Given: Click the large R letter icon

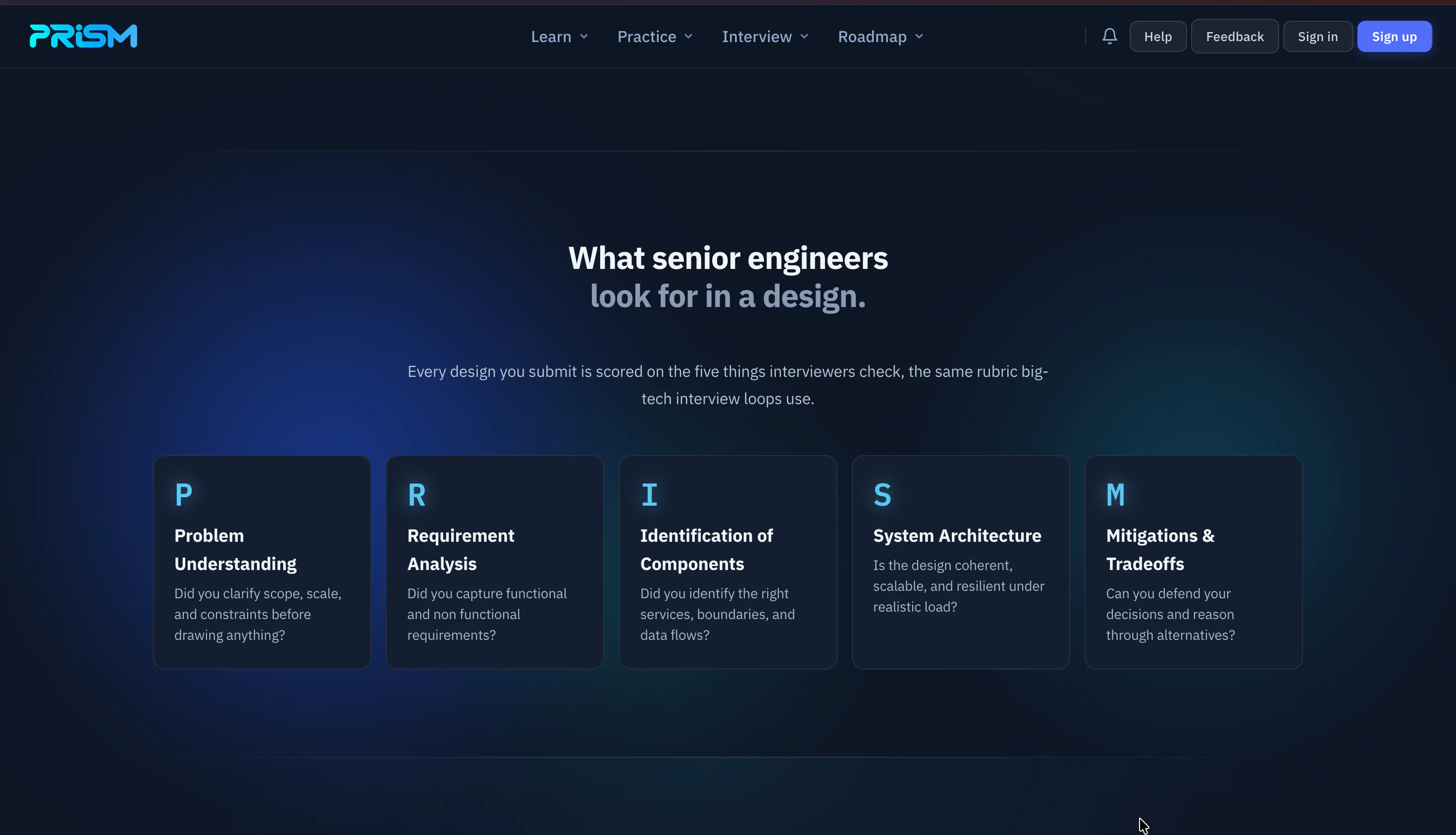Looking at the screenshot, I should [416, 494].
